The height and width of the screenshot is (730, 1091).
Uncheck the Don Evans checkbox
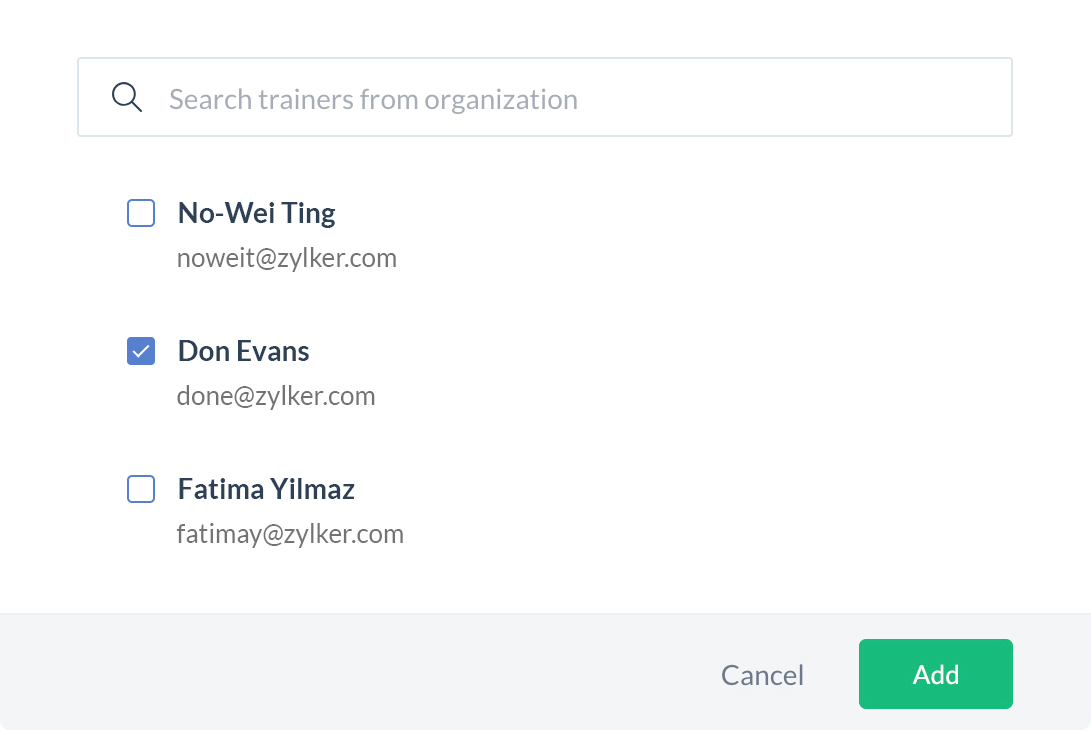(x=141, y=351)
